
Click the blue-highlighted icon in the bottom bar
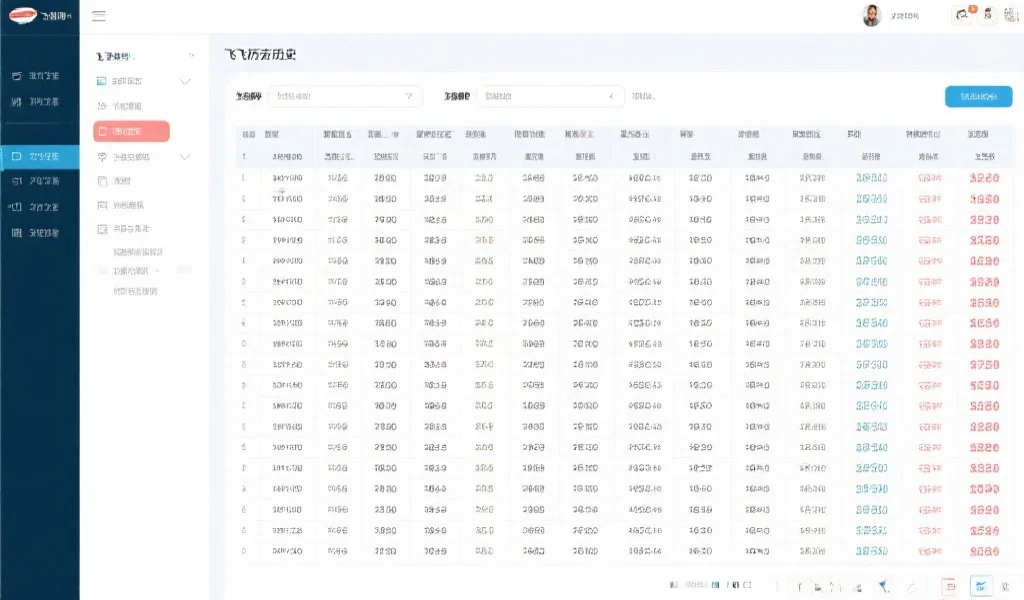pos(980,586)
